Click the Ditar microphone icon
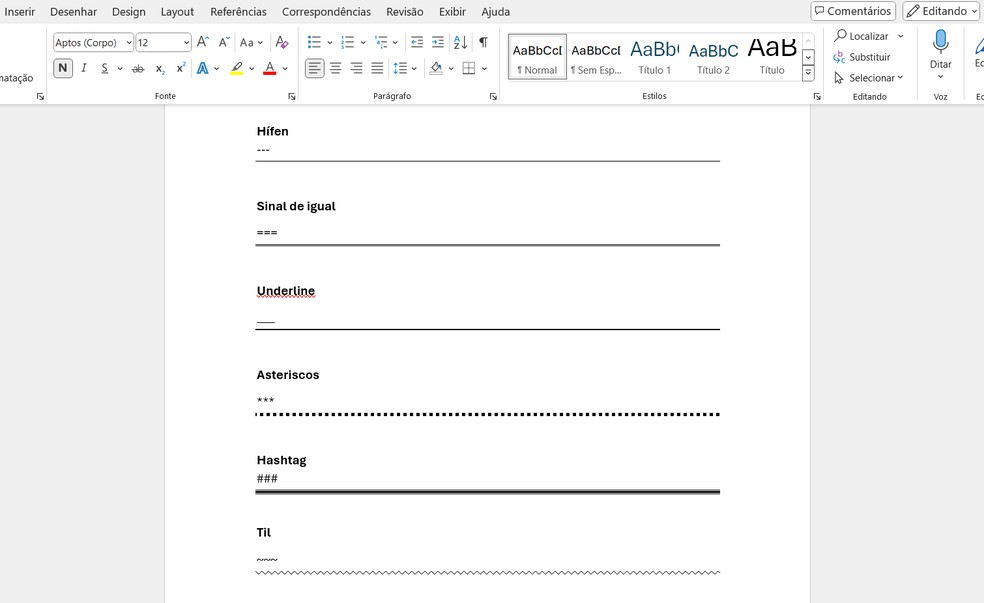 940,42
